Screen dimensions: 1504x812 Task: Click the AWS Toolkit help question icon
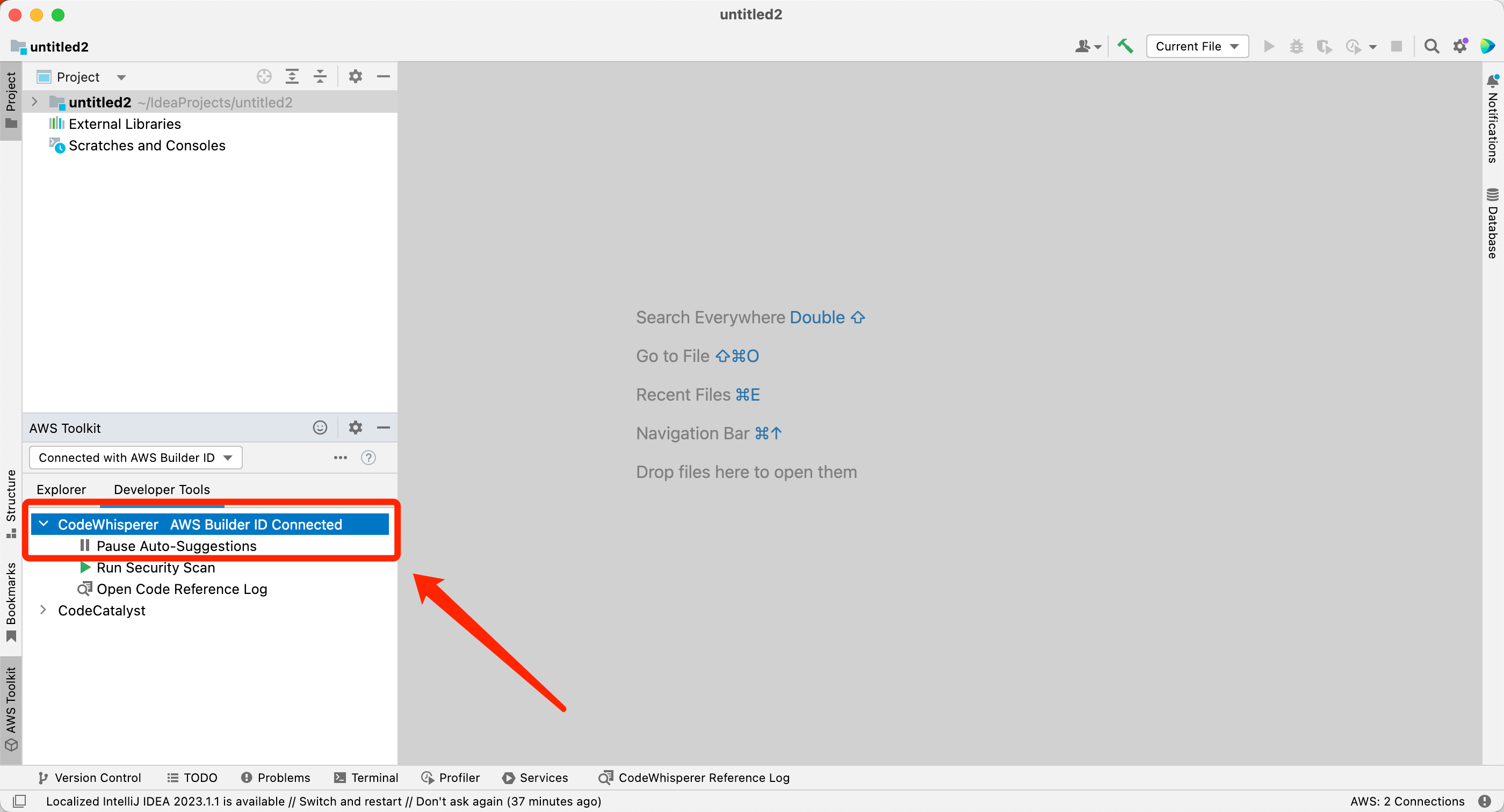click(x=368, y=458)
